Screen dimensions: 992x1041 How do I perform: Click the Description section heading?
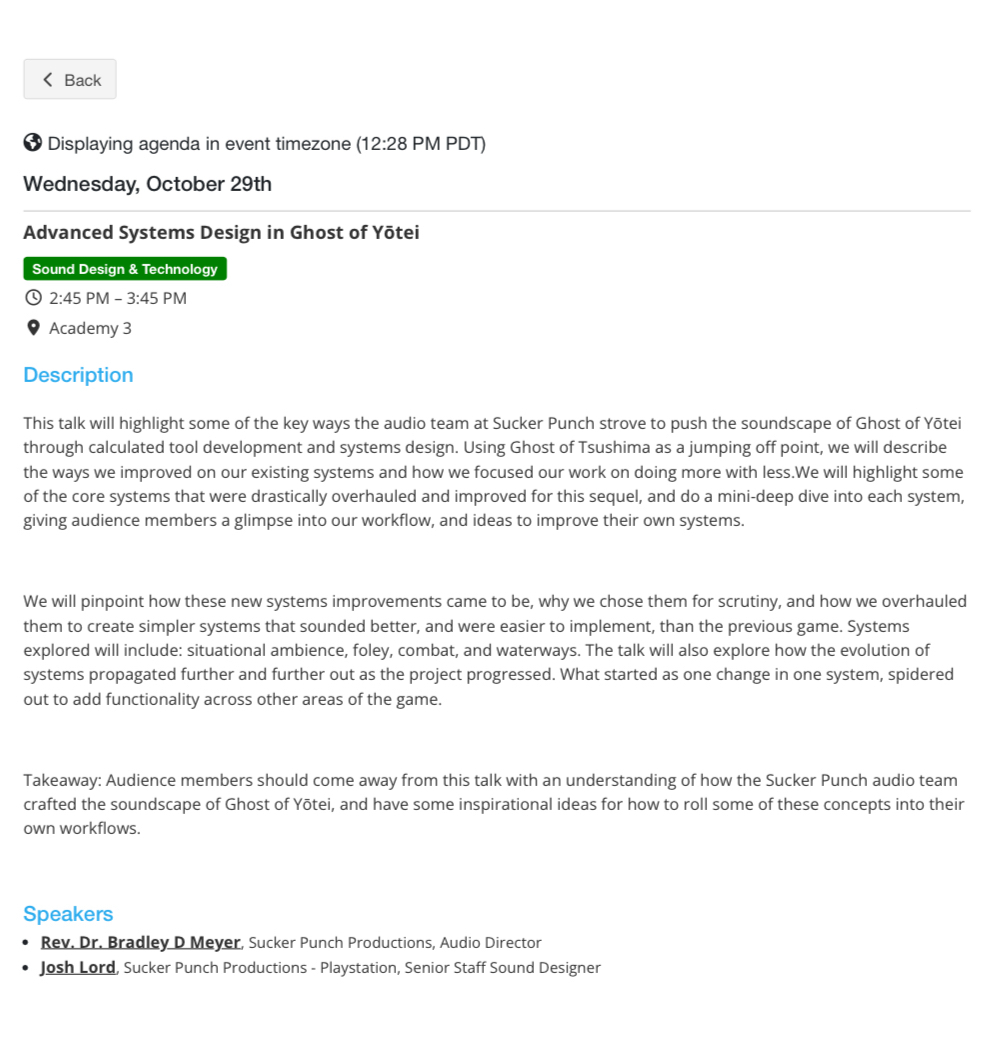(x=78, y=375)
